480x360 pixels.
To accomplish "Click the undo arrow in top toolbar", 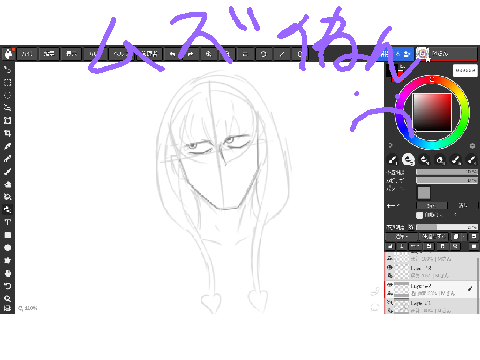I will pyautogui.click(x=172, y=54).
